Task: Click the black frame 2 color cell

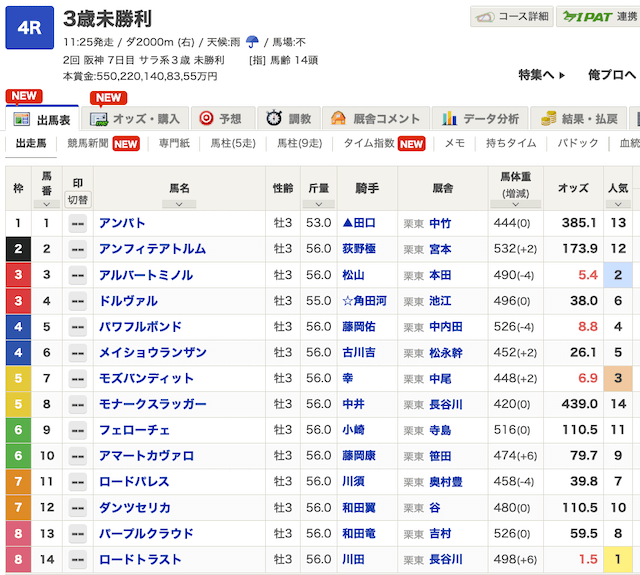Action: 18,249
